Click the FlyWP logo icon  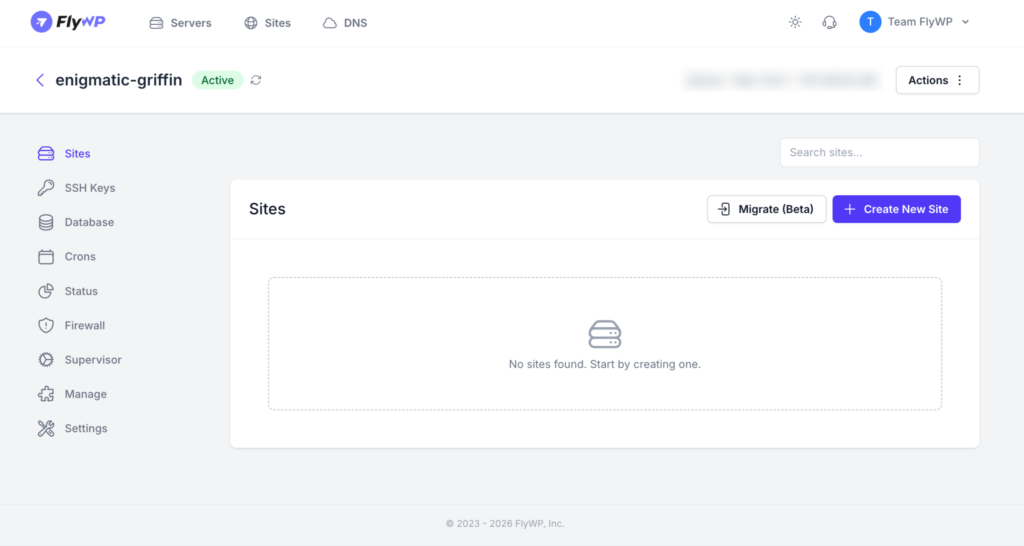coord(41,22)
